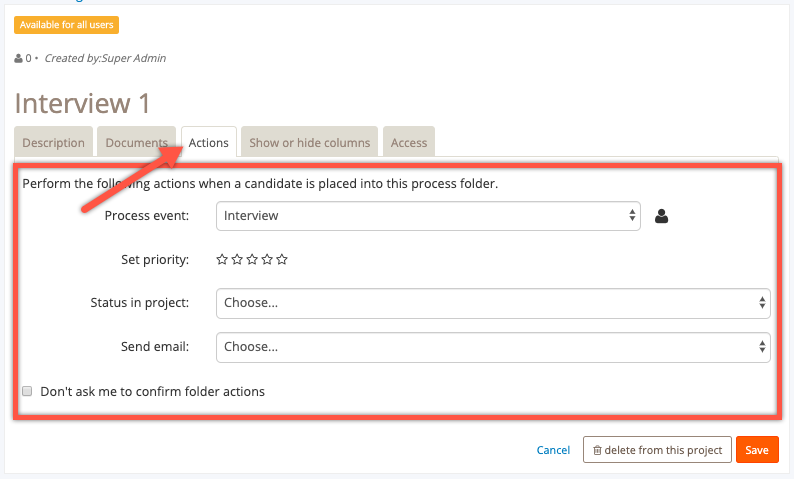Click the Cancel link

click(553, 450)
